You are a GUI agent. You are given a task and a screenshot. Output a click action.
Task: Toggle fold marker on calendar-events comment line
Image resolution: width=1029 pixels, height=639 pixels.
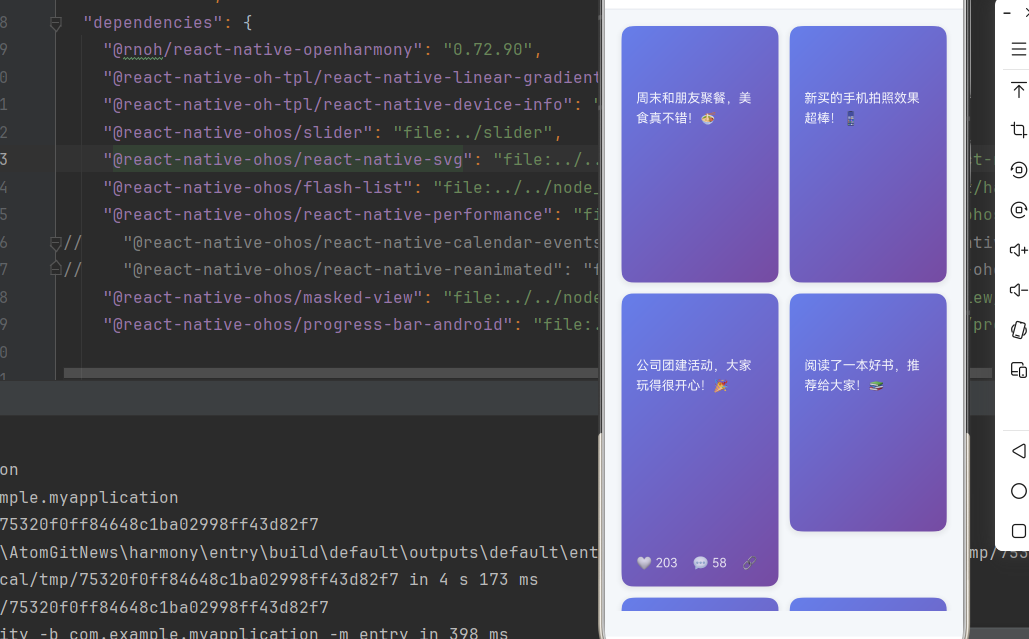point(56,243)
